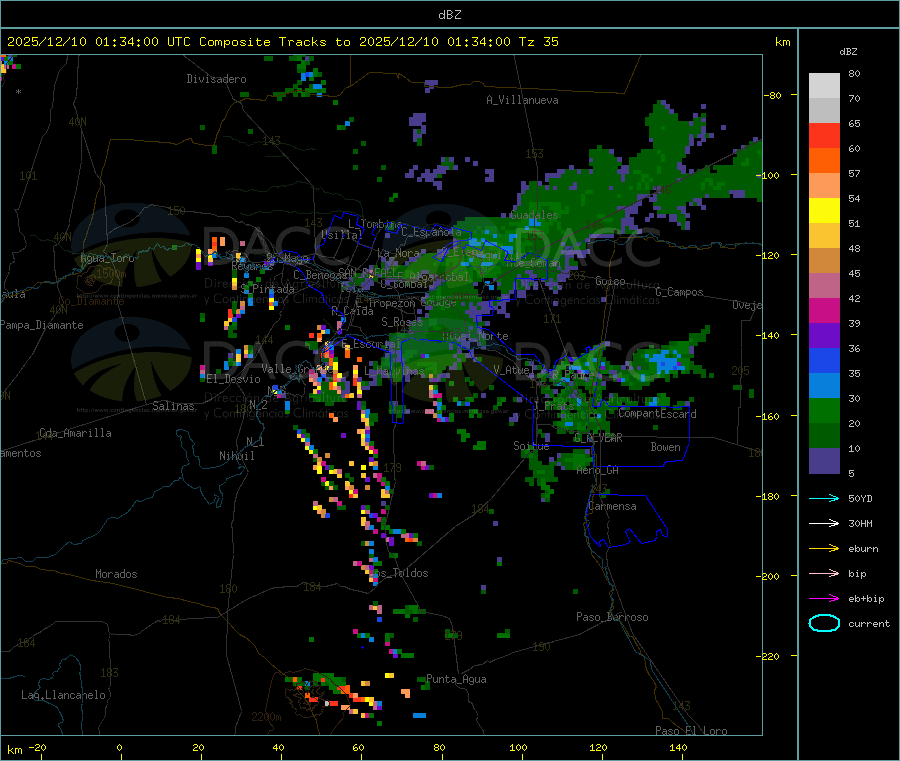Click the 'dBZ' legend heading
The width and height of the screenshot is (900, 761).
pyautogui.click(x=848, y=52)
